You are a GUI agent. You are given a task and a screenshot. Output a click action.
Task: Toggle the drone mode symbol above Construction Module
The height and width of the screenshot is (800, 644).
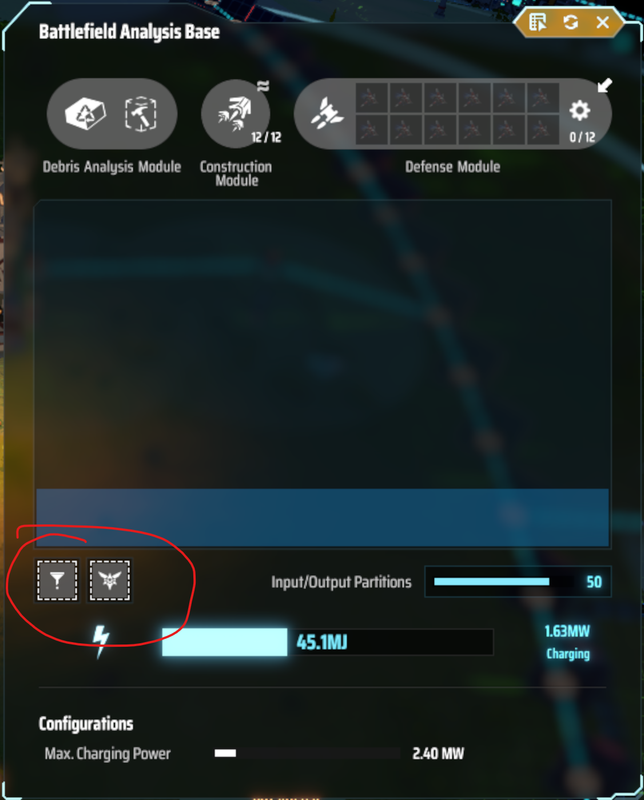coord(263,86)
